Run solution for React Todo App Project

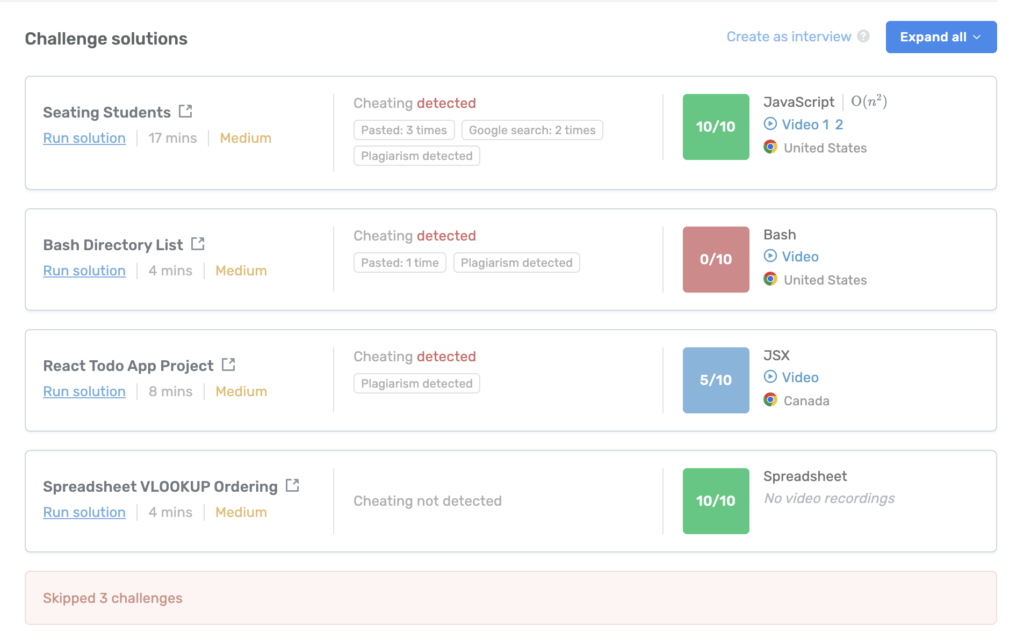point(84,391)
